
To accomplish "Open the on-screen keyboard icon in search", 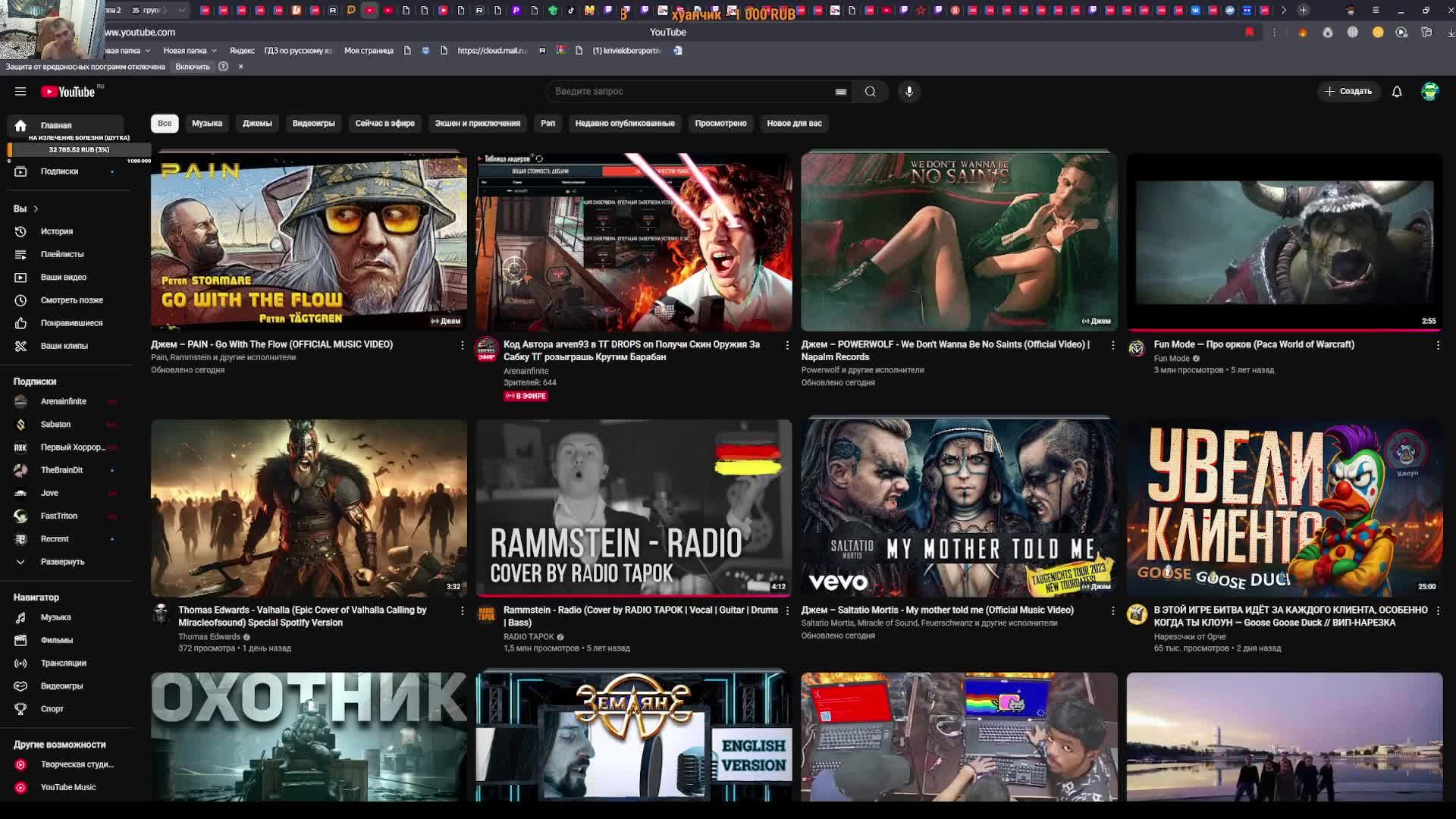I will [x=840, y=92].
